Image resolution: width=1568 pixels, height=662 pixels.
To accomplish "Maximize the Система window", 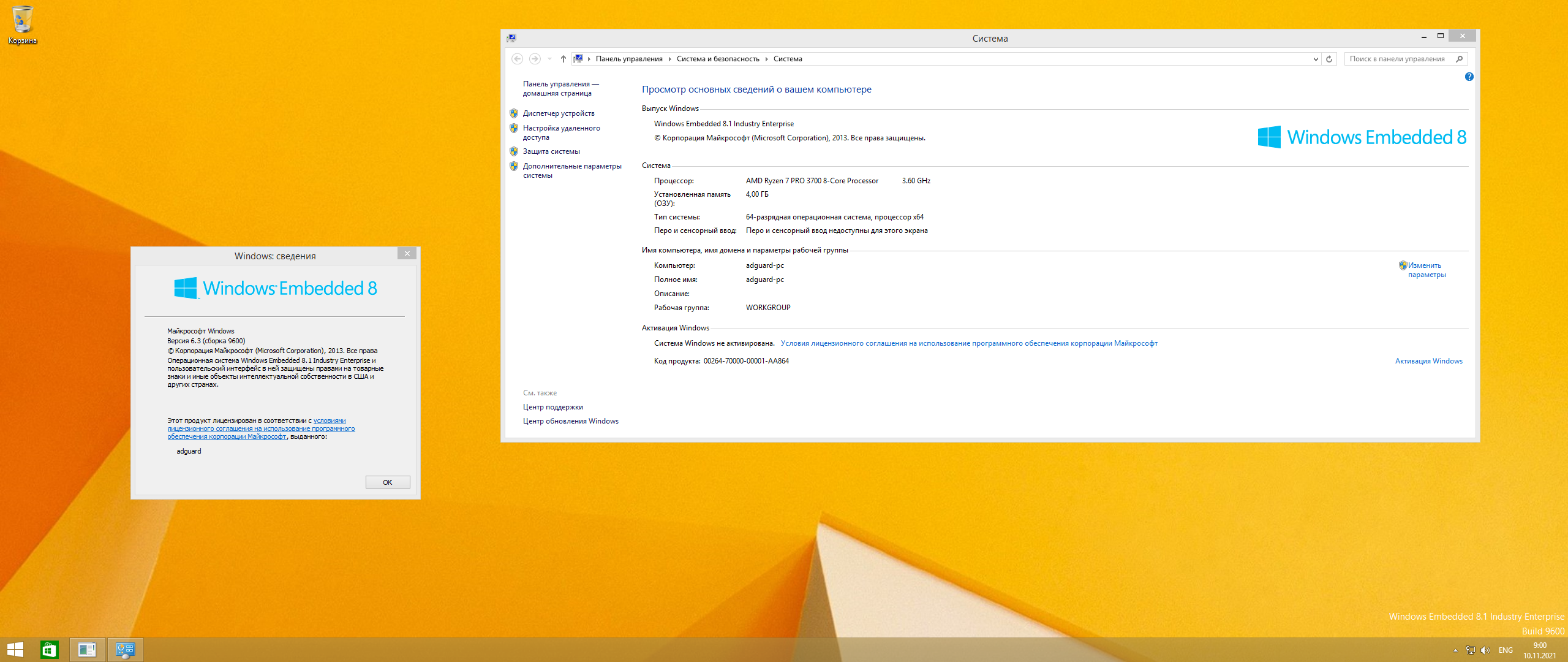I will [x=1441, y=36].
